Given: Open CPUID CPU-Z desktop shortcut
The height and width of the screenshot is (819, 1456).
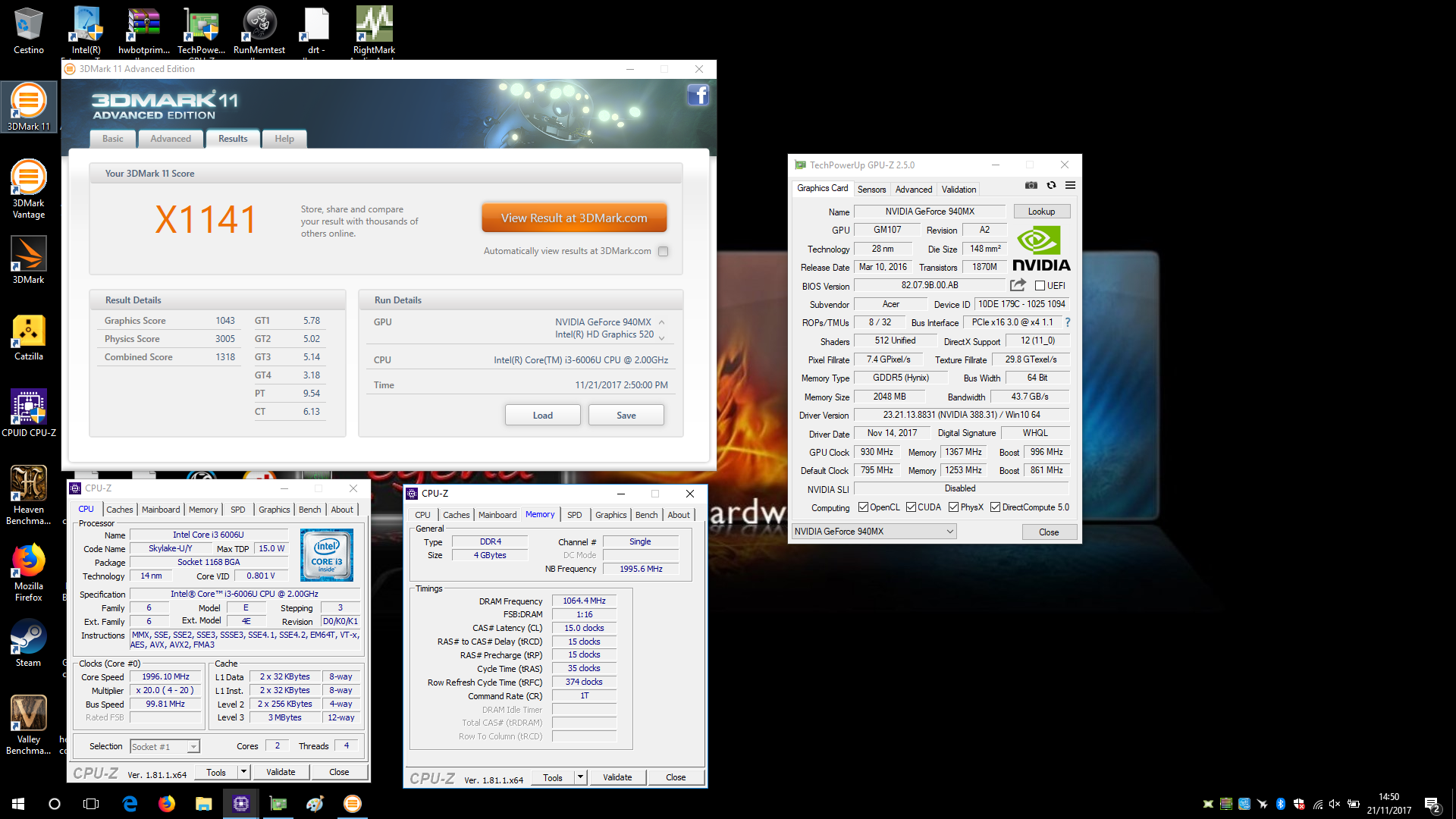Looking at the screenshot, I should tap(29, 413).
